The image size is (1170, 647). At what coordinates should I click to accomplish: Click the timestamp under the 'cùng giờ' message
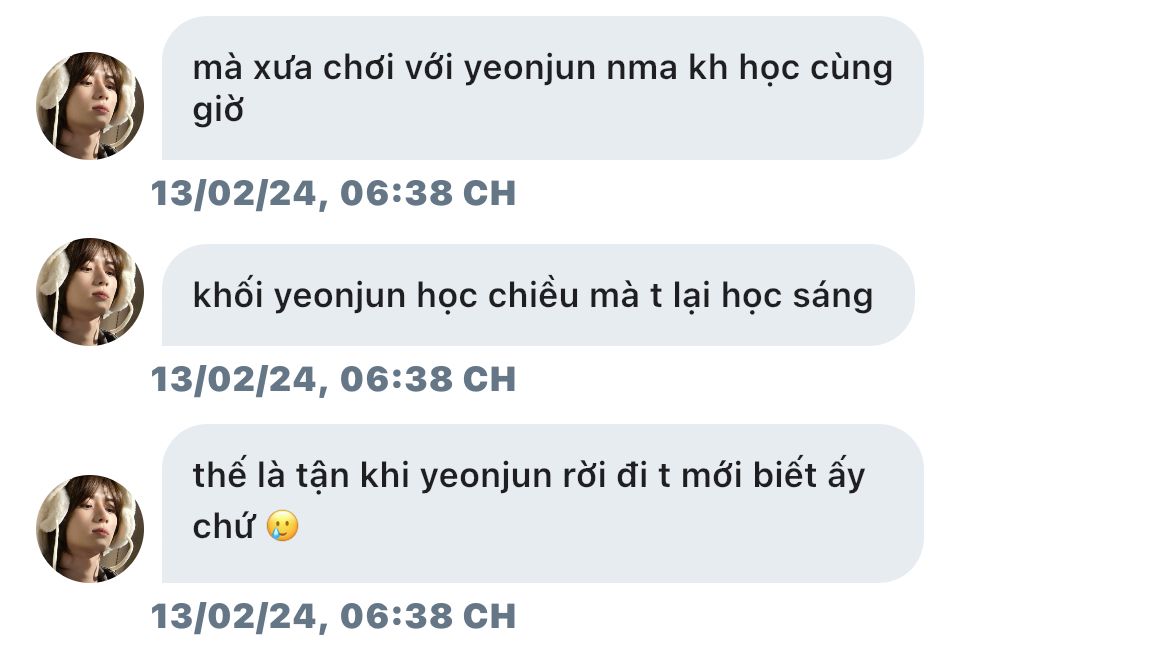tap(334, 193)
